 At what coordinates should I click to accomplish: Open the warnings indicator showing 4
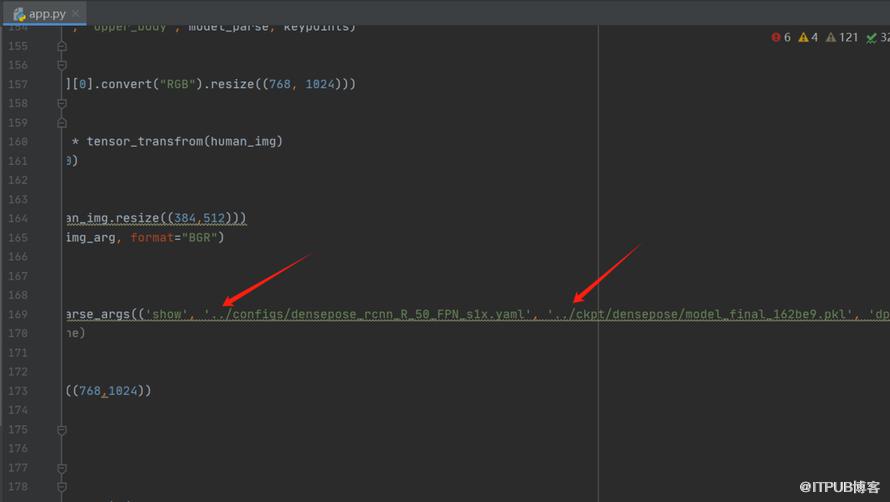click(808, 37)
